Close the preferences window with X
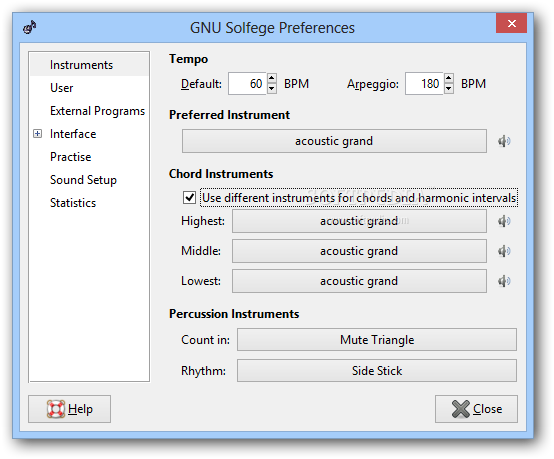The width and height of the screenshot is (554, 459). (512, 23)
